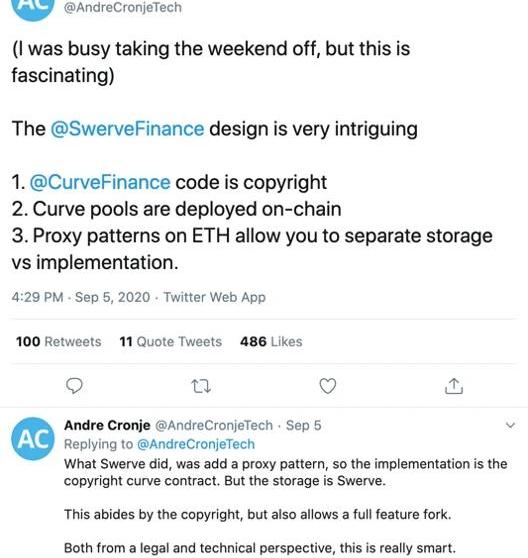Open AC profile avatar at top
528x558 pixels.
[33, 9]
